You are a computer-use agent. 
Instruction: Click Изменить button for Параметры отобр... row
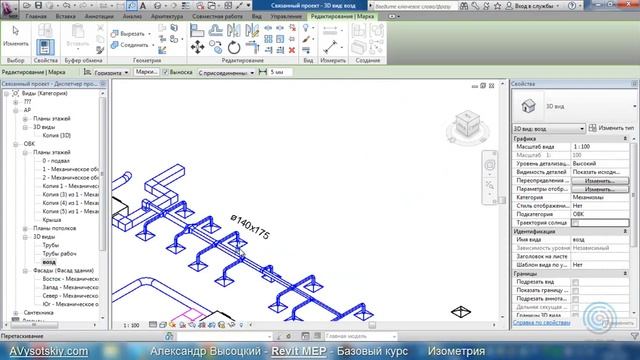pos(600,189)
